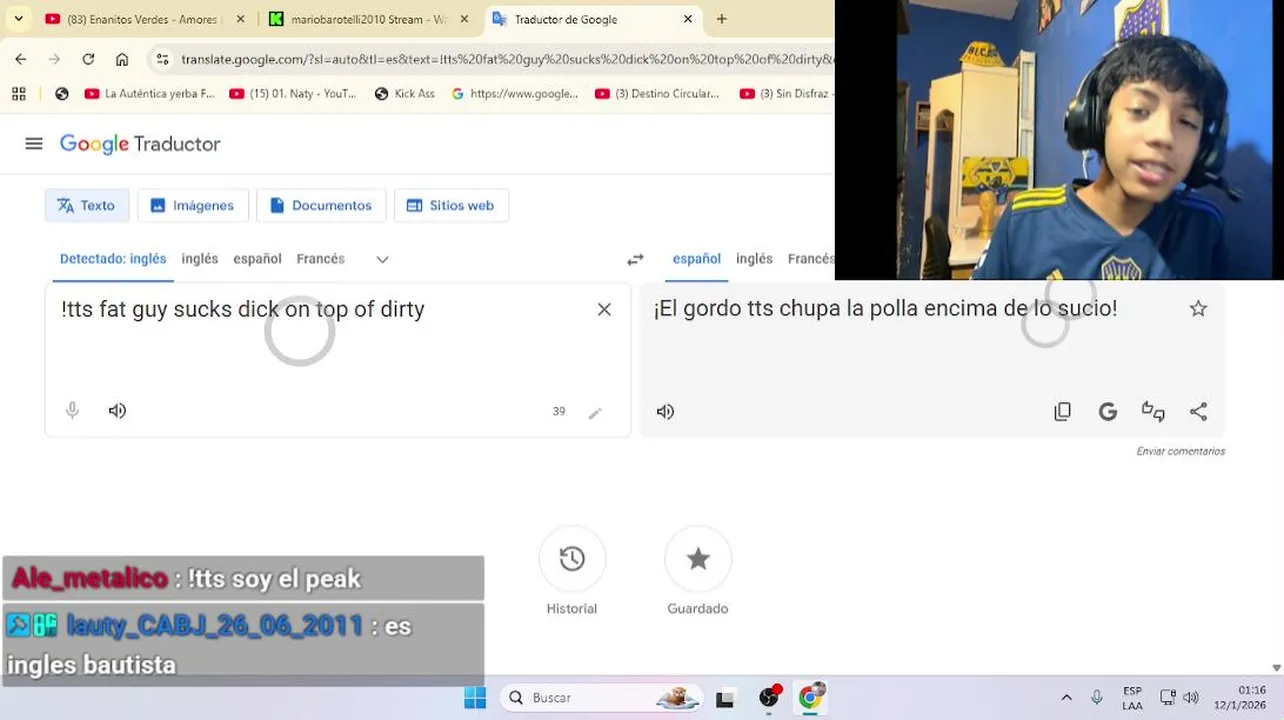The height and width of the screenshot is (720, 1284).
Task: Choose español as source language
Action: pyautogui.click(x=257, y=259)
